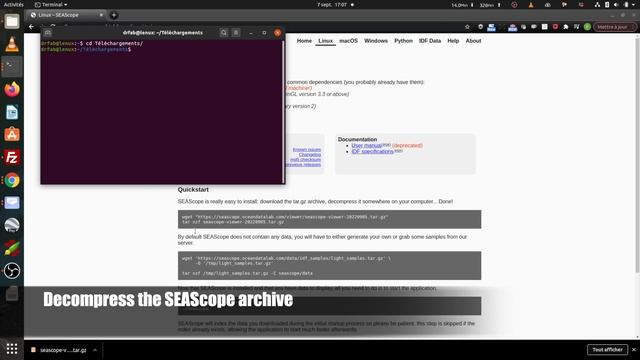Open a new terminal tab

(48, 33)
